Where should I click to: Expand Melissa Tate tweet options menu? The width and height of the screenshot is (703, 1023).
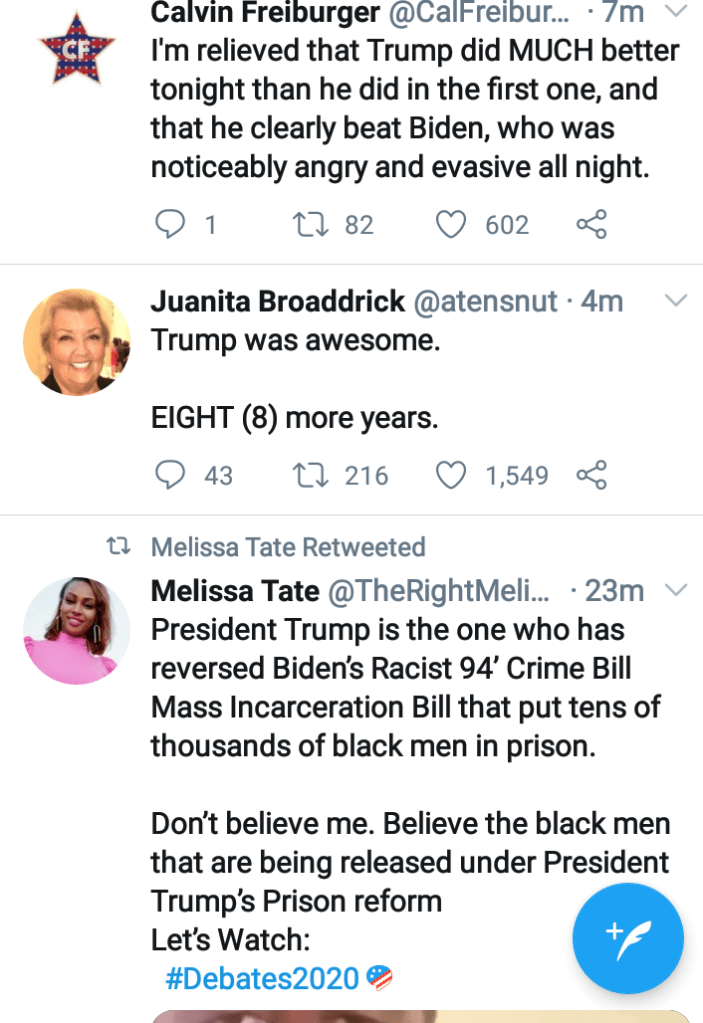tap(676, 590)
